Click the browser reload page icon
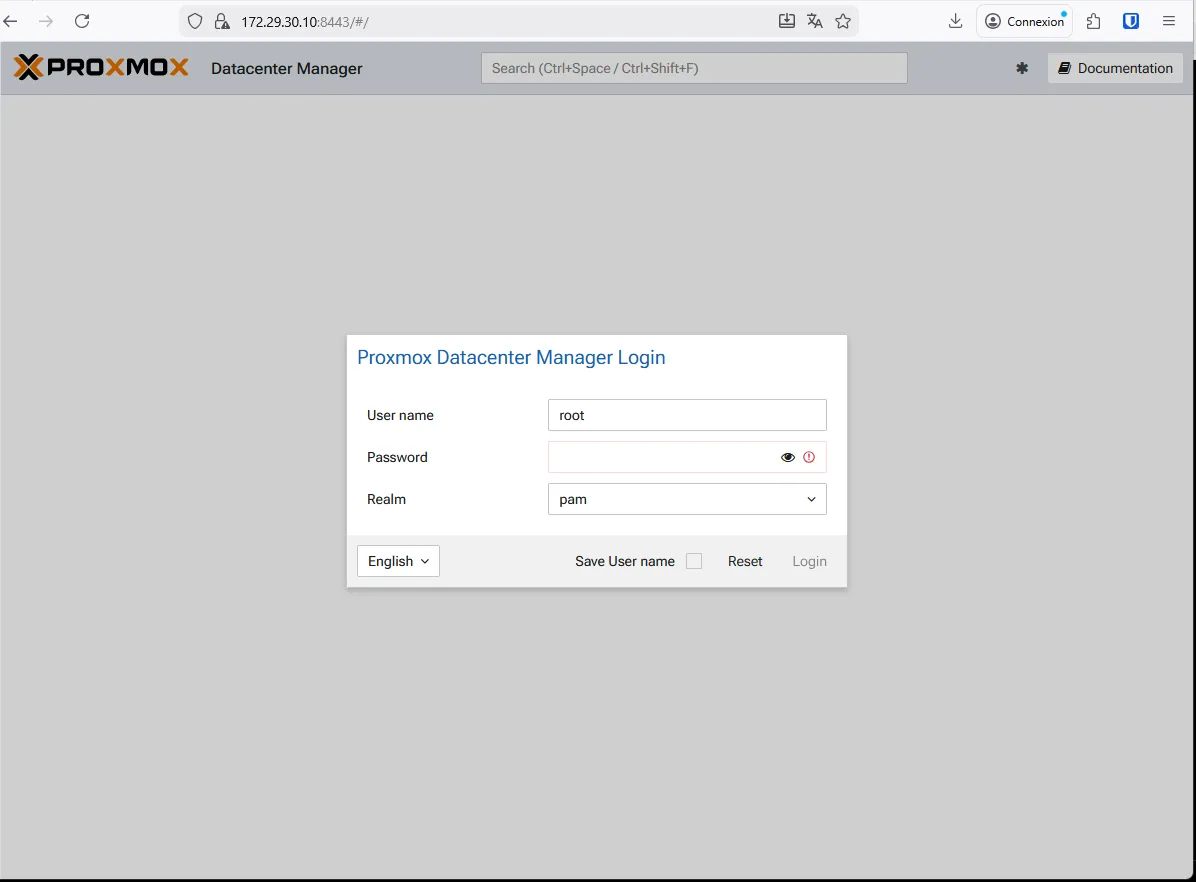1196x882 pixels. tap(82, 21)
